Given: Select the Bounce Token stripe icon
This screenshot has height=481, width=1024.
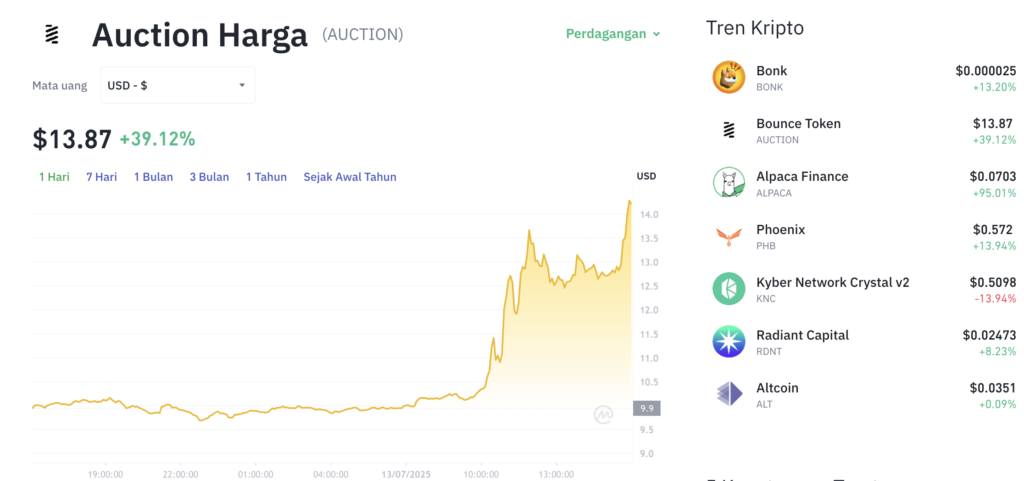Looking at the screenshot, I should [x=729, y=131].
